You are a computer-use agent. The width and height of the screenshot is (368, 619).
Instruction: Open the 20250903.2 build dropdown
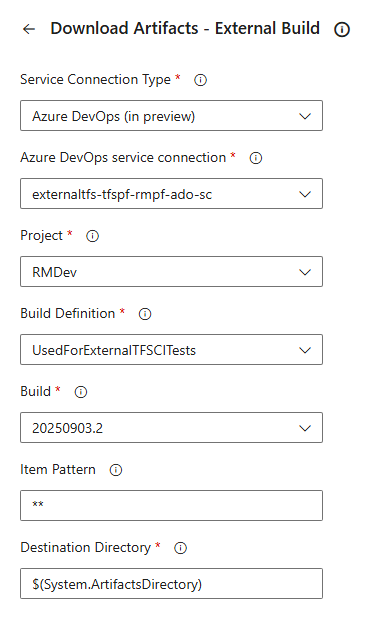(x=171, y=428)
